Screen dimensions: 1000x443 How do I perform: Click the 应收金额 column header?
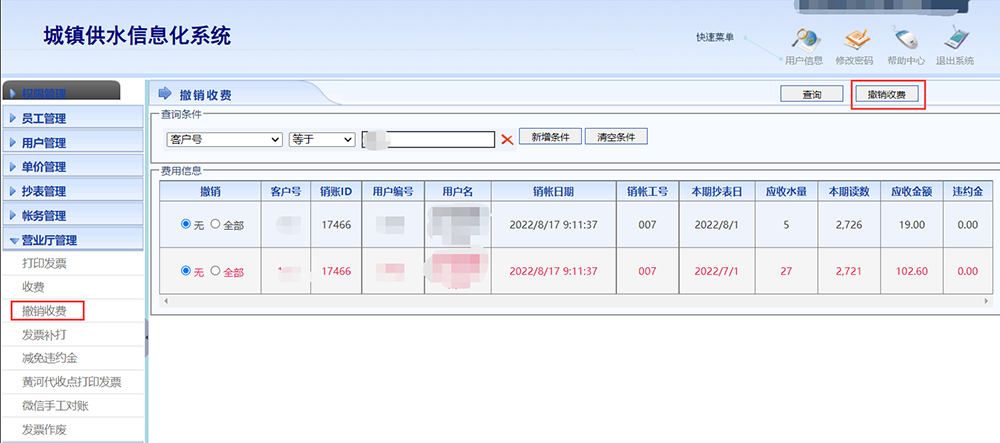coord(911,191)
